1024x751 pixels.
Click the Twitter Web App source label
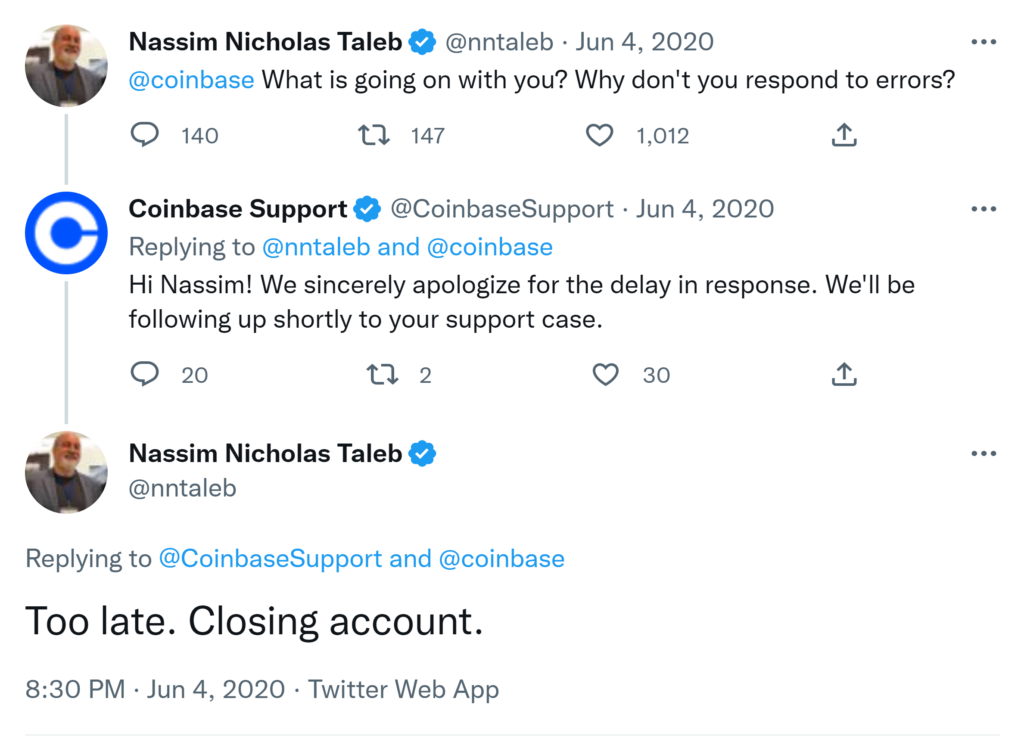pos(403,689)
